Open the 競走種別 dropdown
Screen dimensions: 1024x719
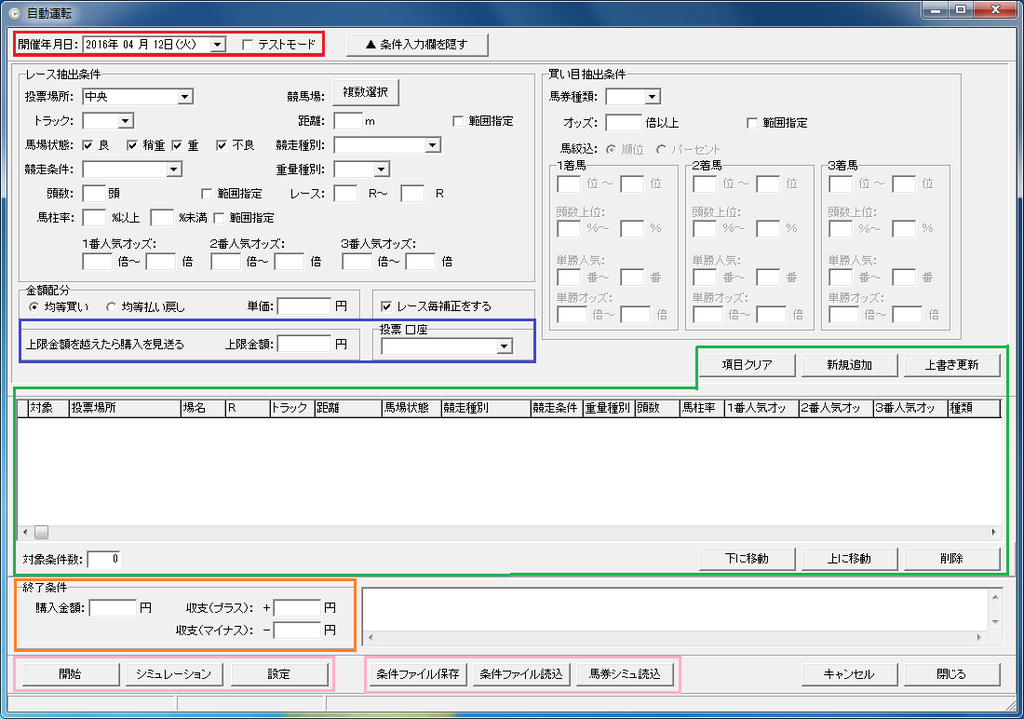[x=432, y=145]
